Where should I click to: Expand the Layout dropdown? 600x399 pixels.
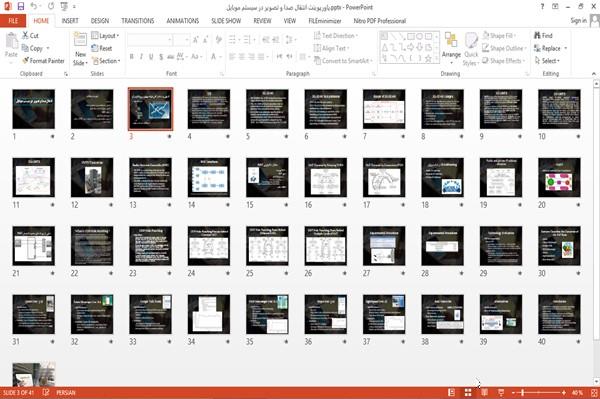[105, 36]
